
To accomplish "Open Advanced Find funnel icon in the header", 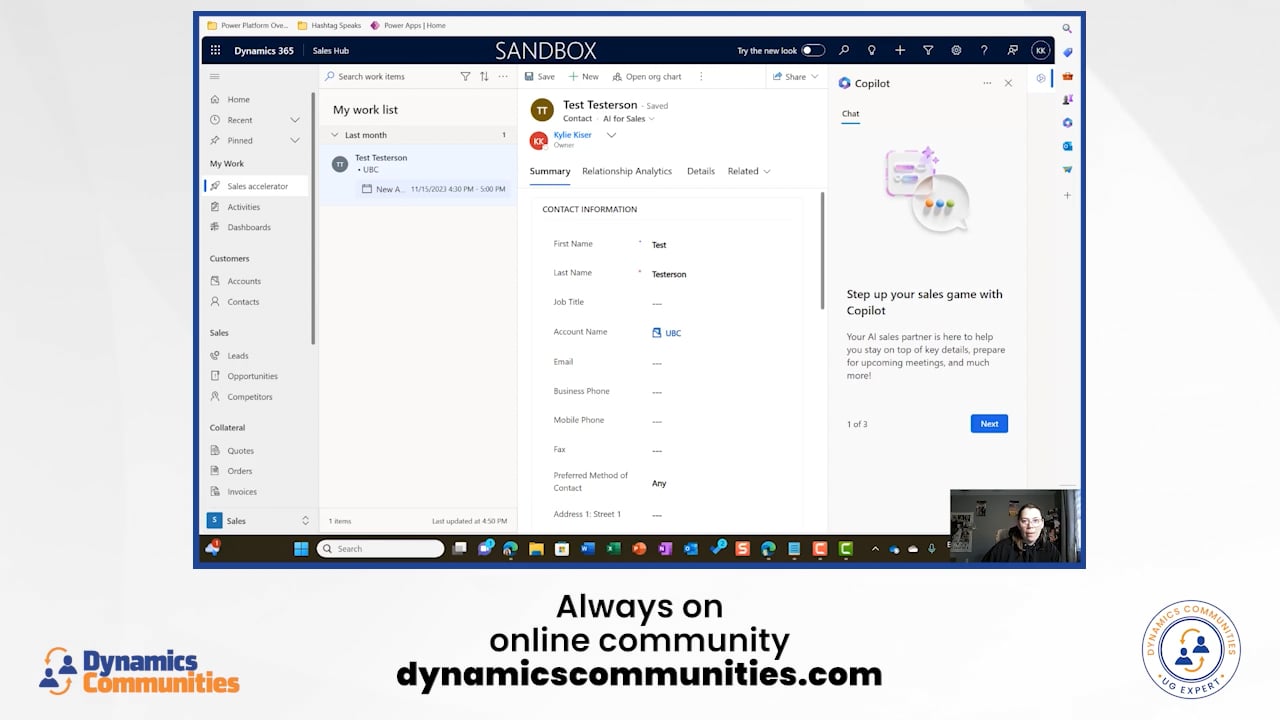I will [928, 50].
